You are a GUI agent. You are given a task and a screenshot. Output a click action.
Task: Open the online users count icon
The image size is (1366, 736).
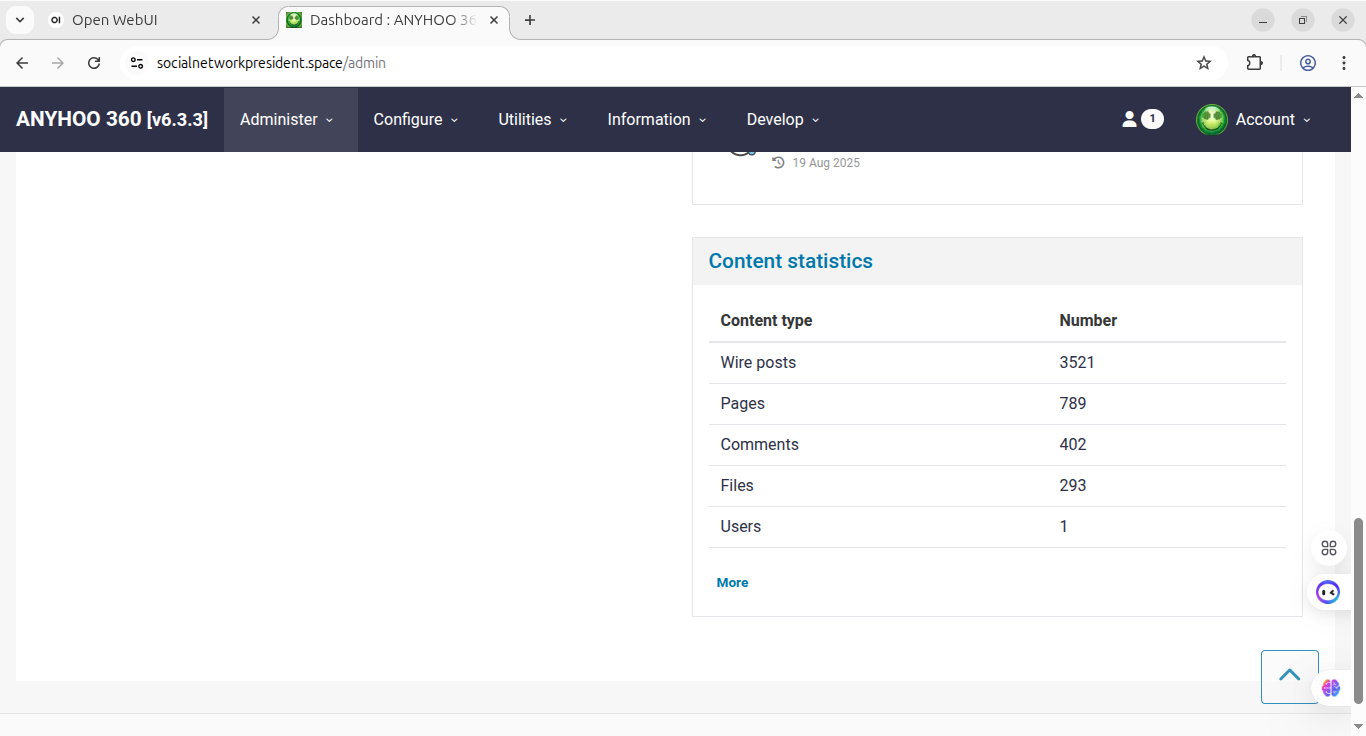[1141, 119]
